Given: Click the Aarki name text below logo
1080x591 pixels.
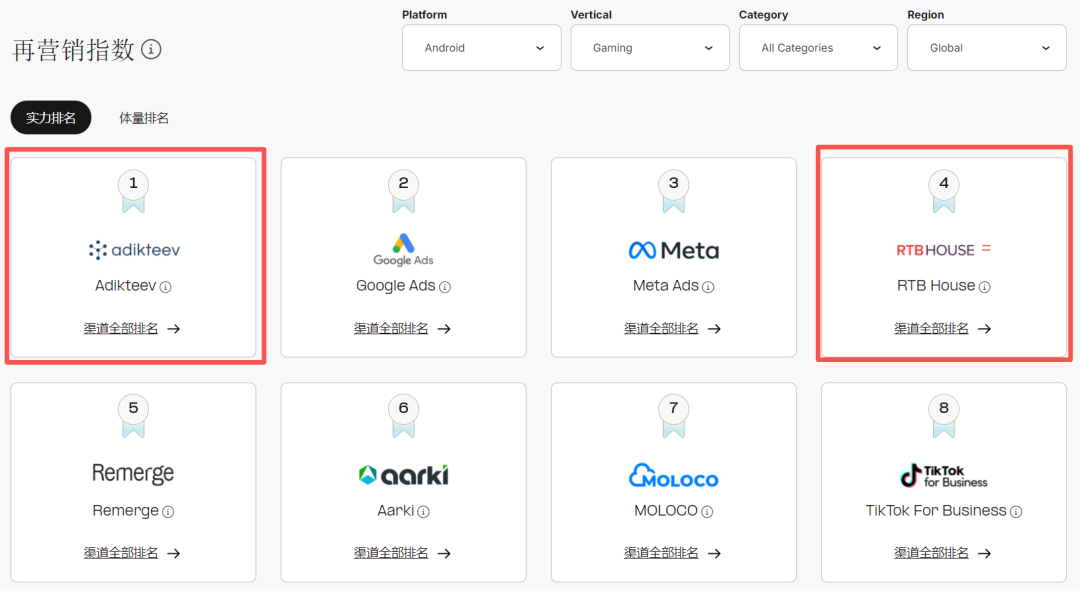Looking at the screenshot, I should click(x=395, y=510).
